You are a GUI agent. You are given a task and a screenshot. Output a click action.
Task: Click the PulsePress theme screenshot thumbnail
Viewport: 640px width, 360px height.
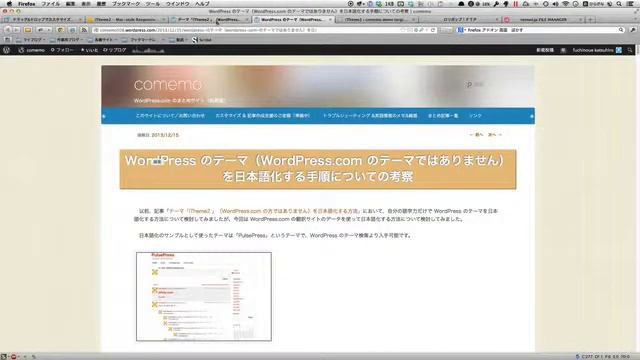tap(204, 296)
